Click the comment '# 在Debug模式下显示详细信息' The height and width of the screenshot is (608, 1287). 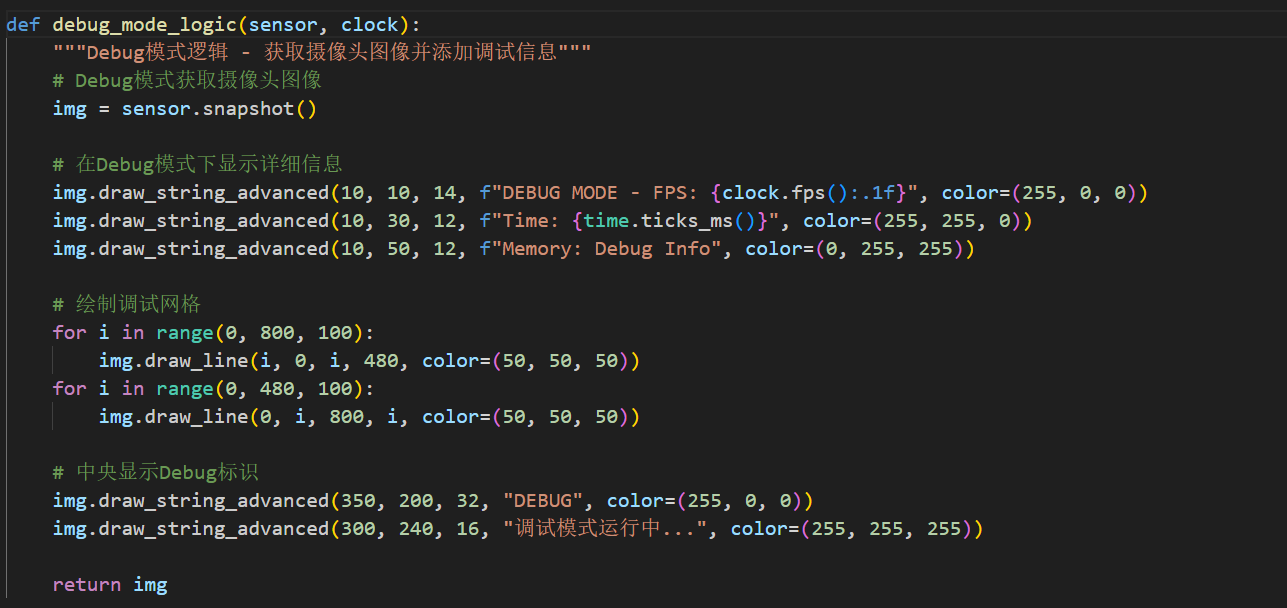pos(198,164)
